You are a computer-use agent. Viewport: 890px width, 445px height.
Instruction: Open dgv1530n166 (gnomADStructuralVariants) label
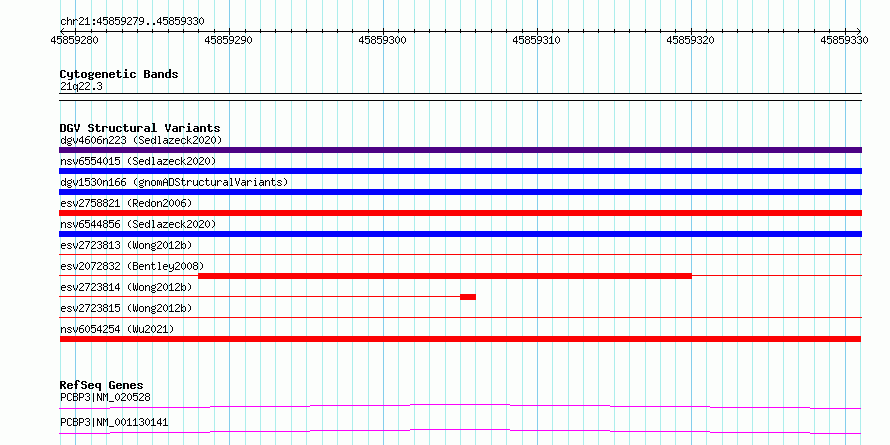pos(174,182)
